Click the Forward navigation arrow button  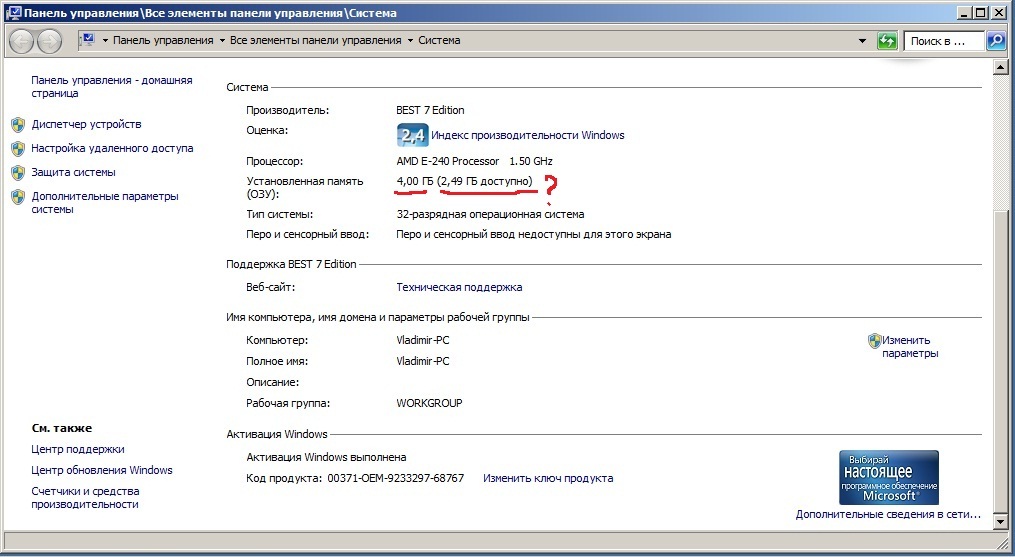[x=50, y=41]
